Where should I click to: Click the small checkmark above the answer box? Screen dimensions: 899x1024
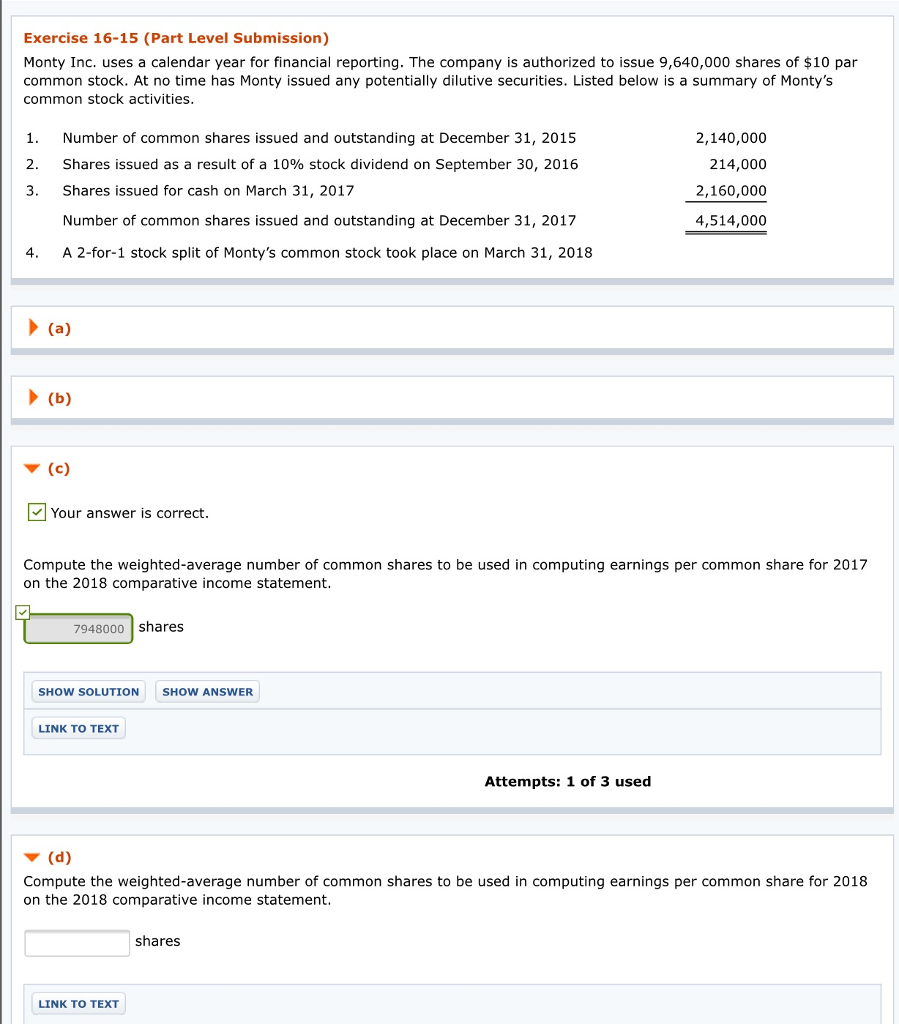tap(22, 611)
